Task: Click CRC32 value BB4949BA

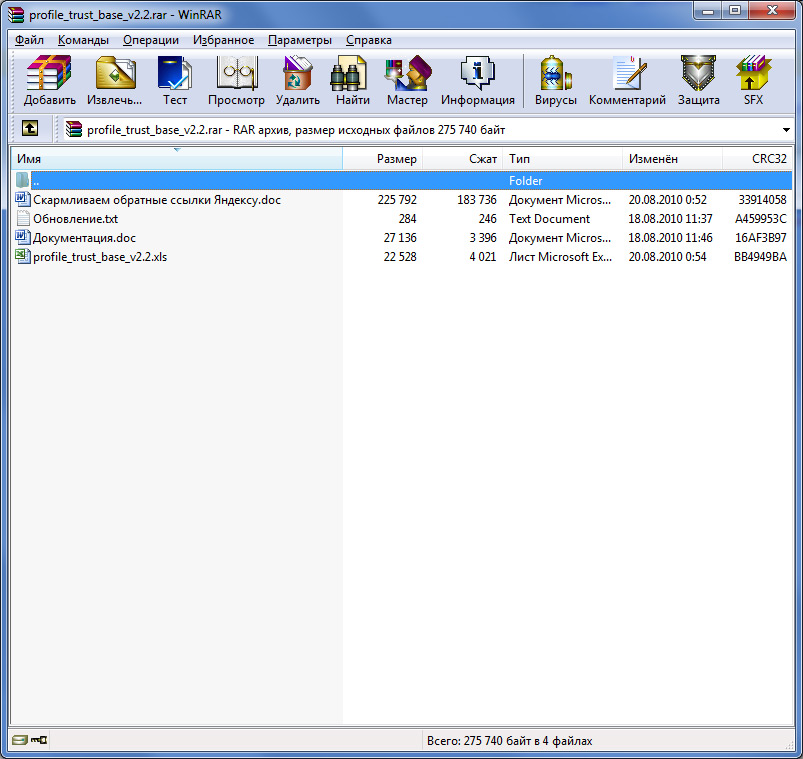Action: pyautogui.click(x=760, y=257)
